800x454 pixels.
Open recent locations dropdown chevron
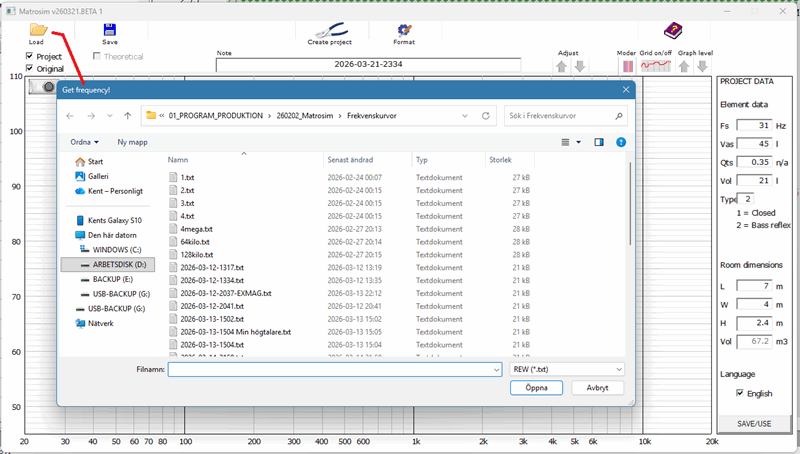point(110,116)
